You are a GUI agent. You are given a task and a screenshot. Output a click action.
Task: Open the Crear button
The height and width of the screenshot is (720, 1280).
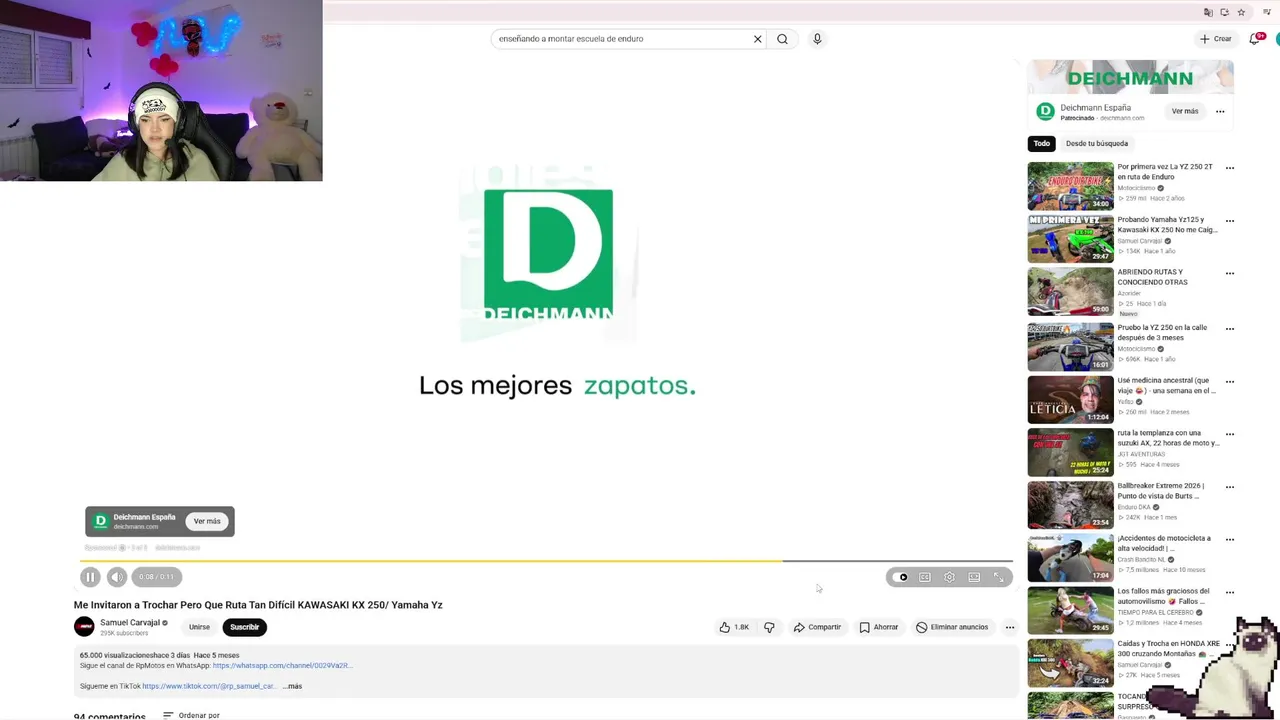tap(1216, 39)
